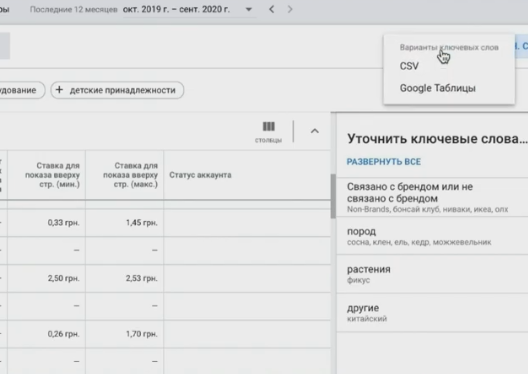Click 'Non-Brands, бонсай клуб, ниваки, икеа, олх' subtext
528x374 pixels.
[x=427, y=209]
